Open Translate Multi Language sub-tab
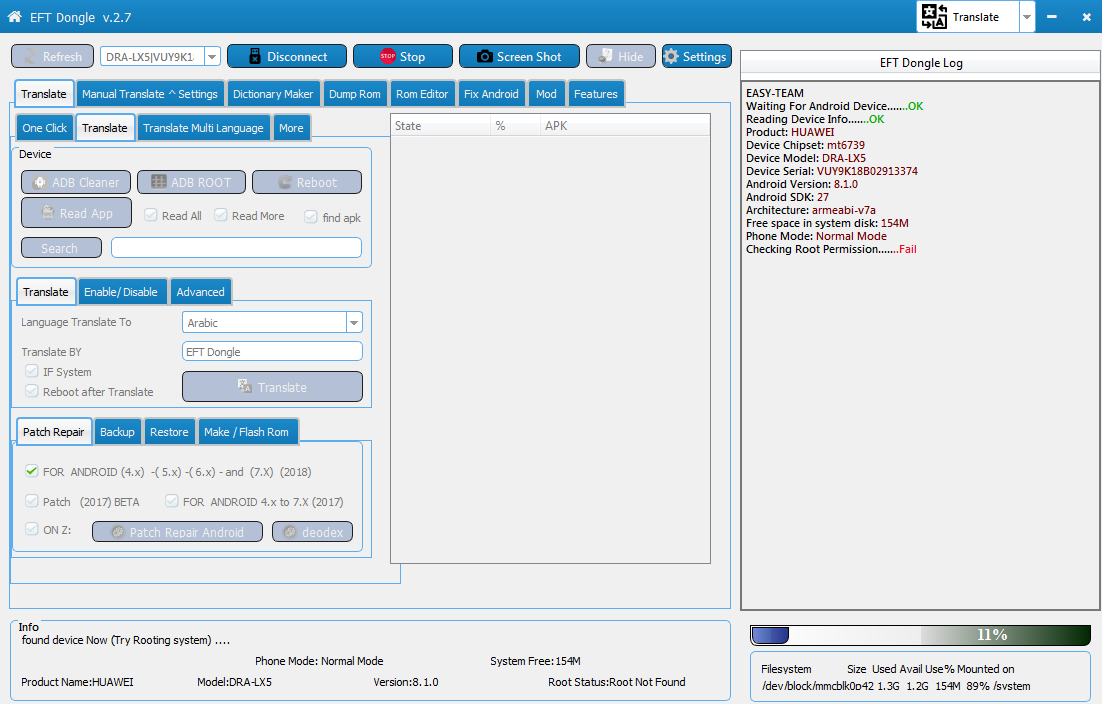 point(203,128)
